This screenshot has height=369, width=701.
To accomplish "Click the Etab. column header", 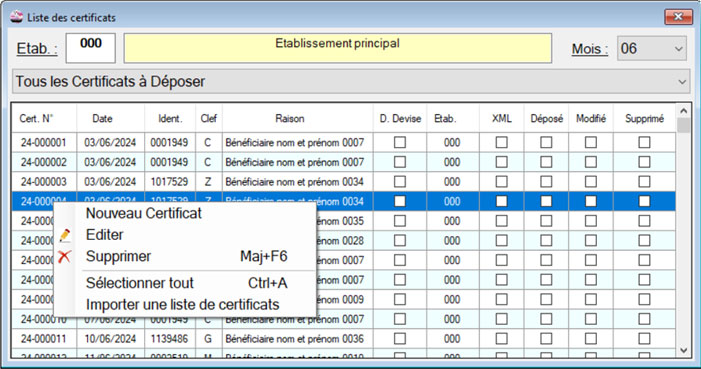I will (x=453, y=119).
